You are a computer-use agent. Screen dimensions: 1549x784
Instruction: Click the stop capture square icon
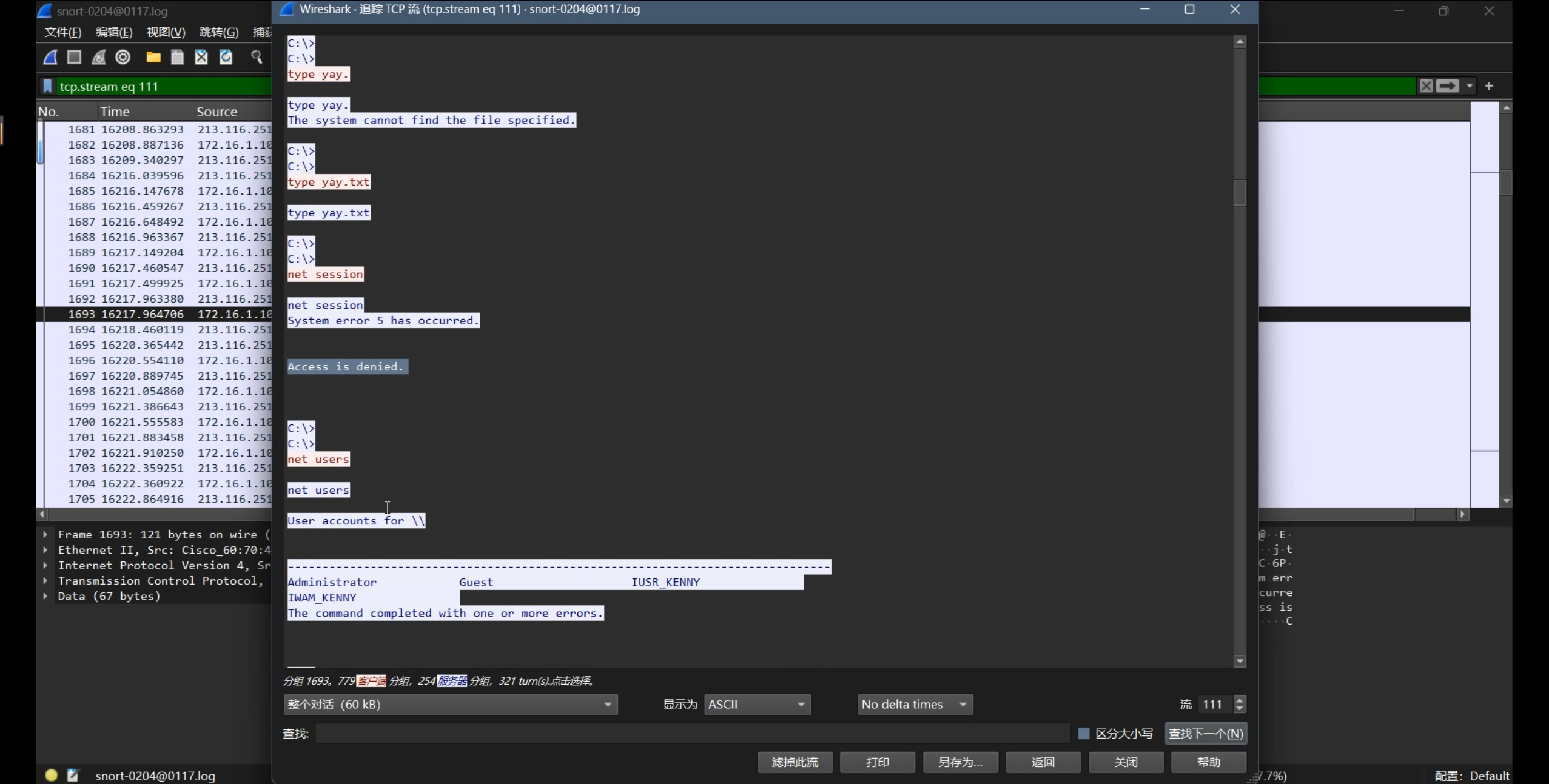coord(75,57)
